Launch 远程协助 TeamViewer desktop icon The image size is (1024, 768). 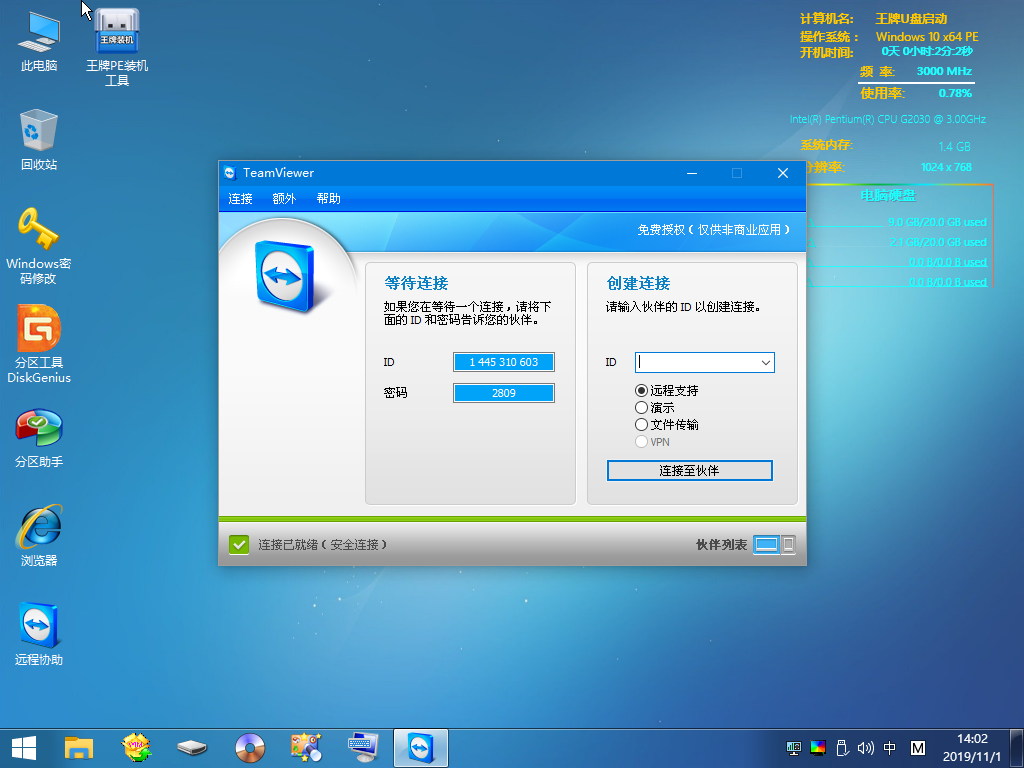pos(39,634)
